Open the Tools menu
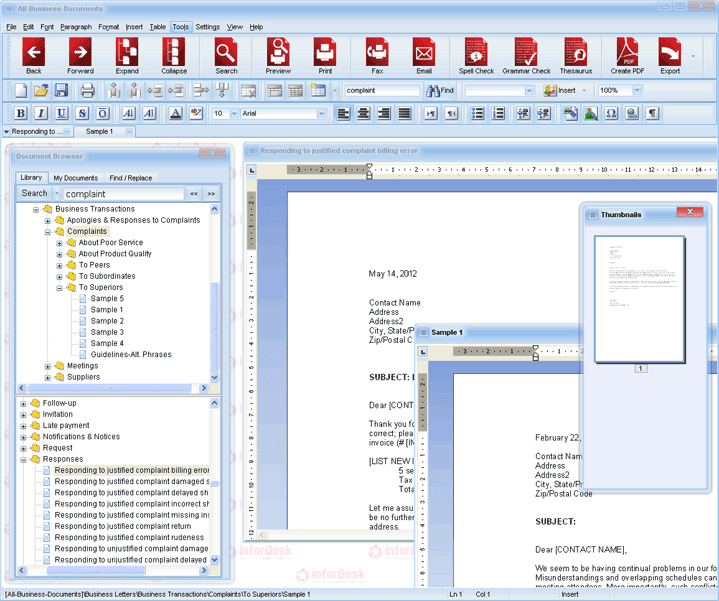Image resolution: width=719 pixels, height=601 pixels. coord(181,27)
